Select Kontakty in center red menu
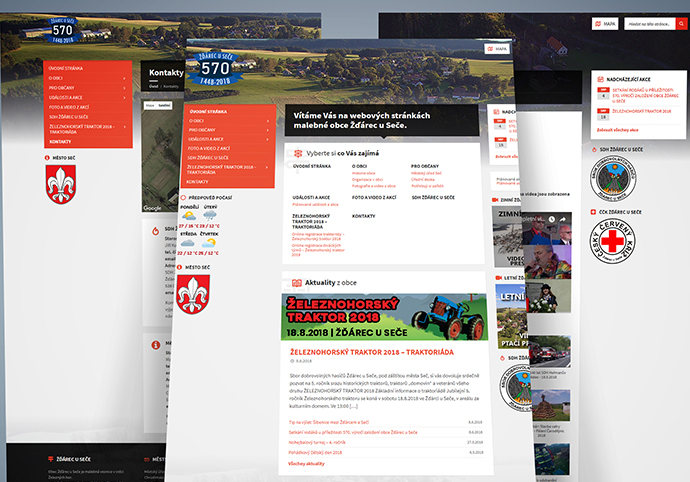This screenshot has width=690, height=482. pos(197,181)
